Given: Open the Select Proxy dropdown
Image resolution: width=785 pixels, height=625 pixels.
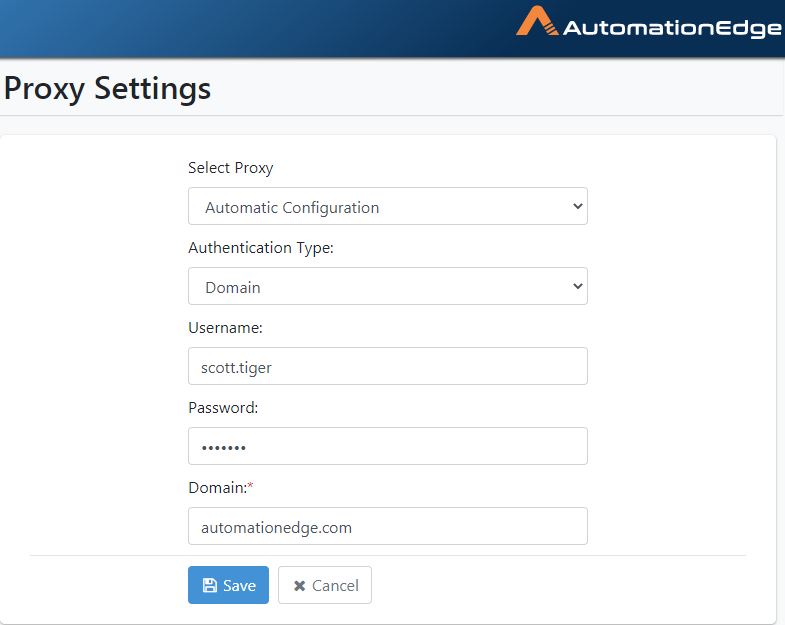Looking at the screenshot, I should 387,206.
